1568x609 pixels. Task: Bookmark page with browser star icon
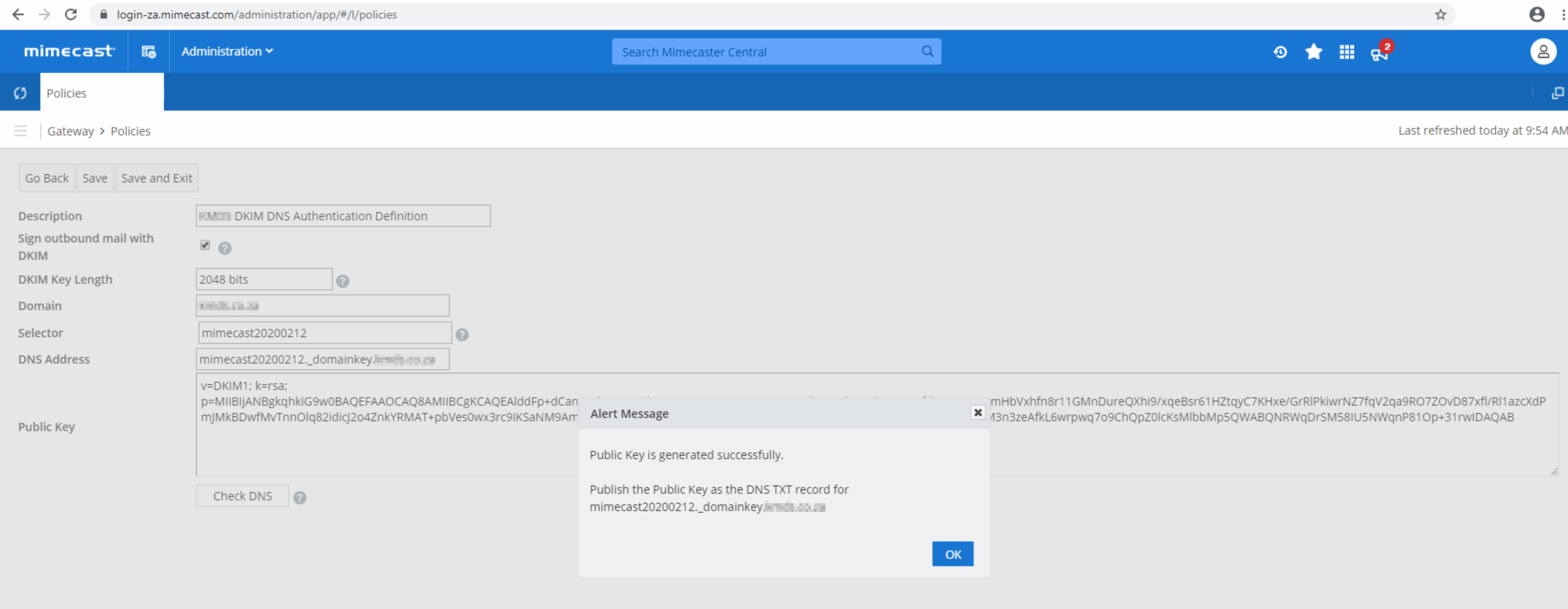point(1440,14)
